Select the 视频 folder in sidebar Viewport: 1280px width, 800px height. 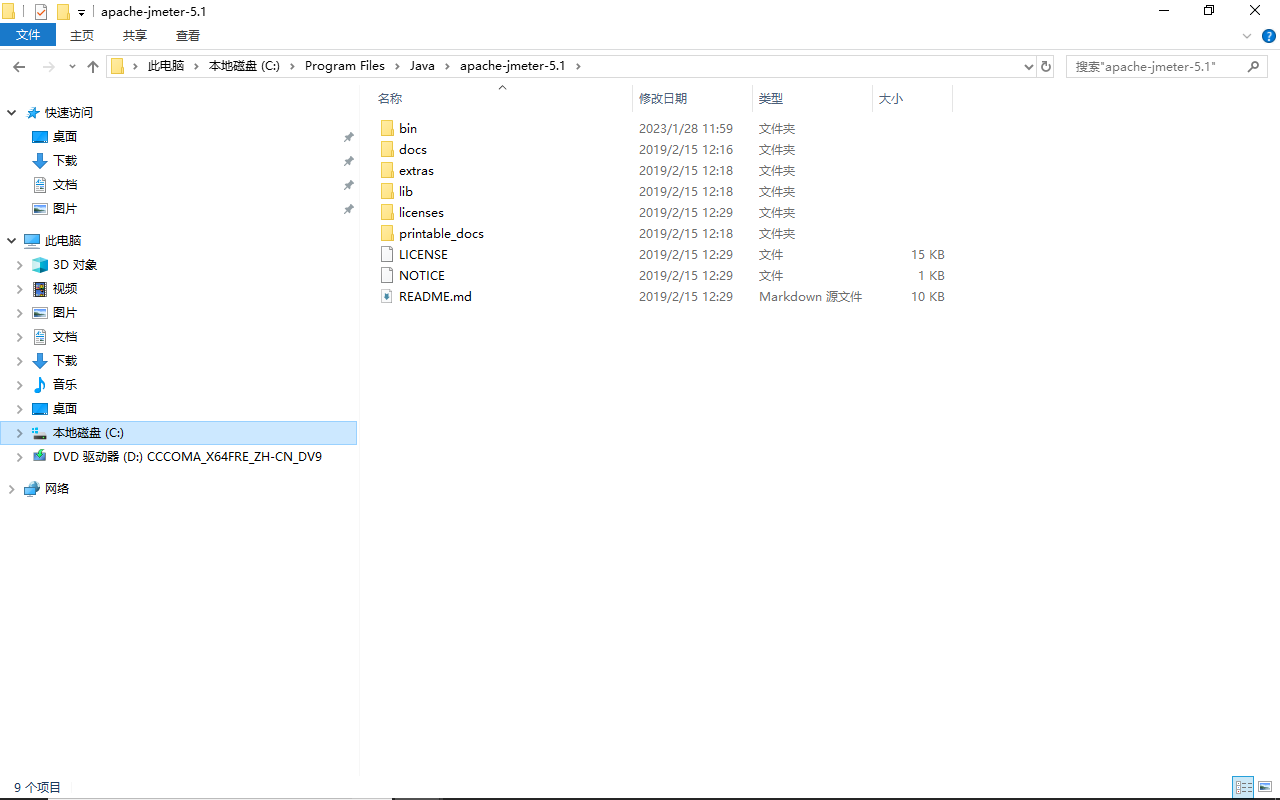pyautogui.click(x=65, y=289)
